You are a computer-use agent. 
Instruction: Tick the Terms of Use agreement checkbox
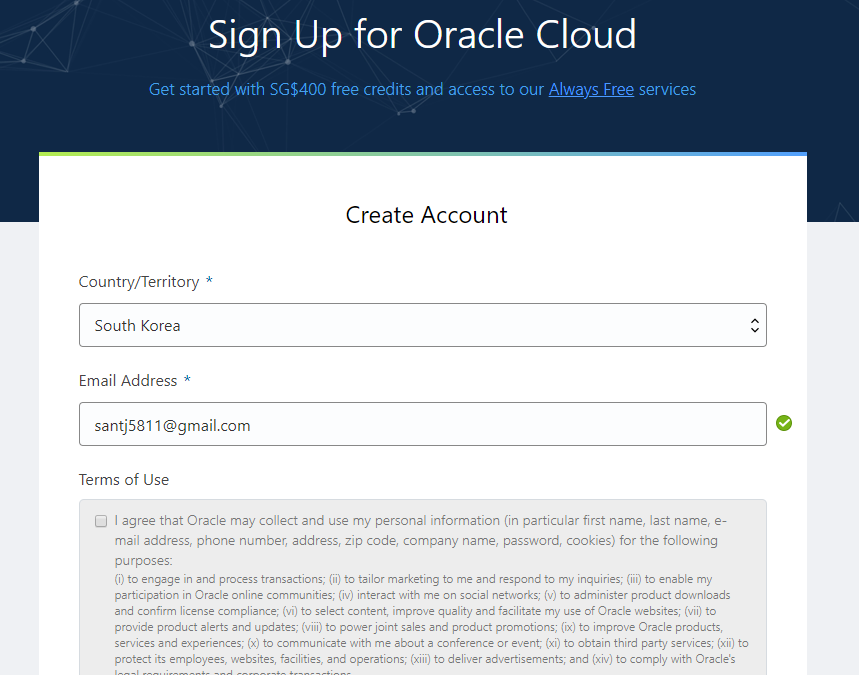pos(101,521)
